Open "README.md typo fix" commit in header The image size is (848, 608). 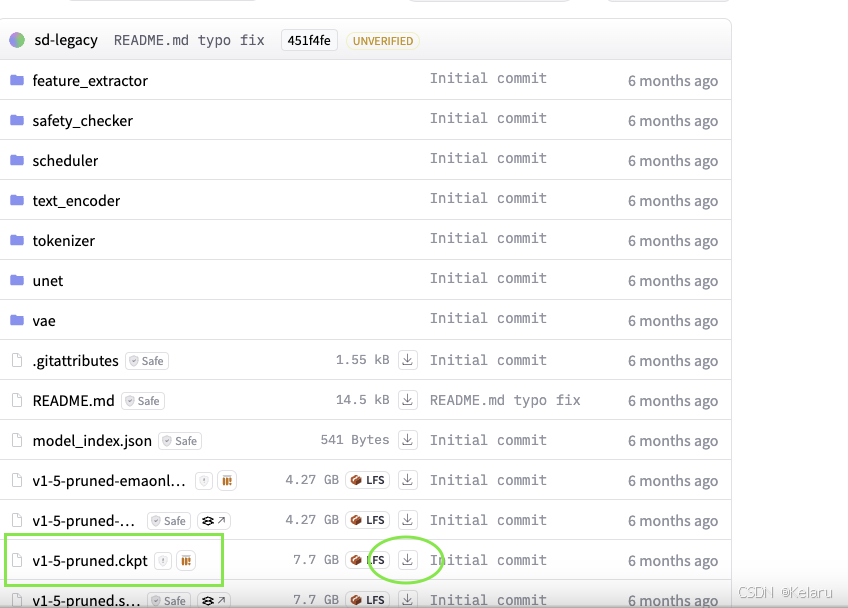[x=189, y=40]
